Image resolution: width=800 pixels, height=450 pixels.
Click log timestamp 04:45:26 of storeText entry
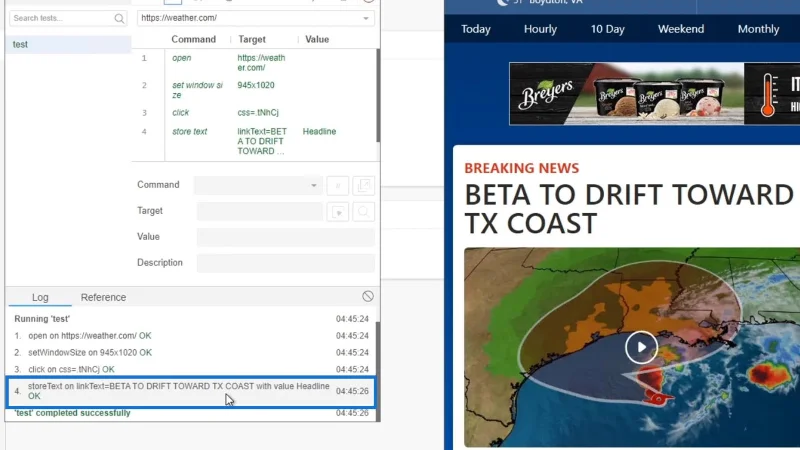pyautogui.click(x=352, y=391)
